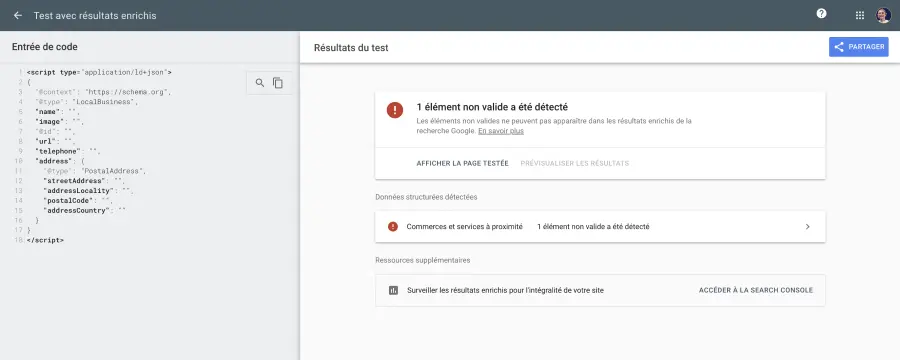The height and width of the screenshot is (360, 900).
Task: Open the Google apps grid
Action: tap(859, 16)
